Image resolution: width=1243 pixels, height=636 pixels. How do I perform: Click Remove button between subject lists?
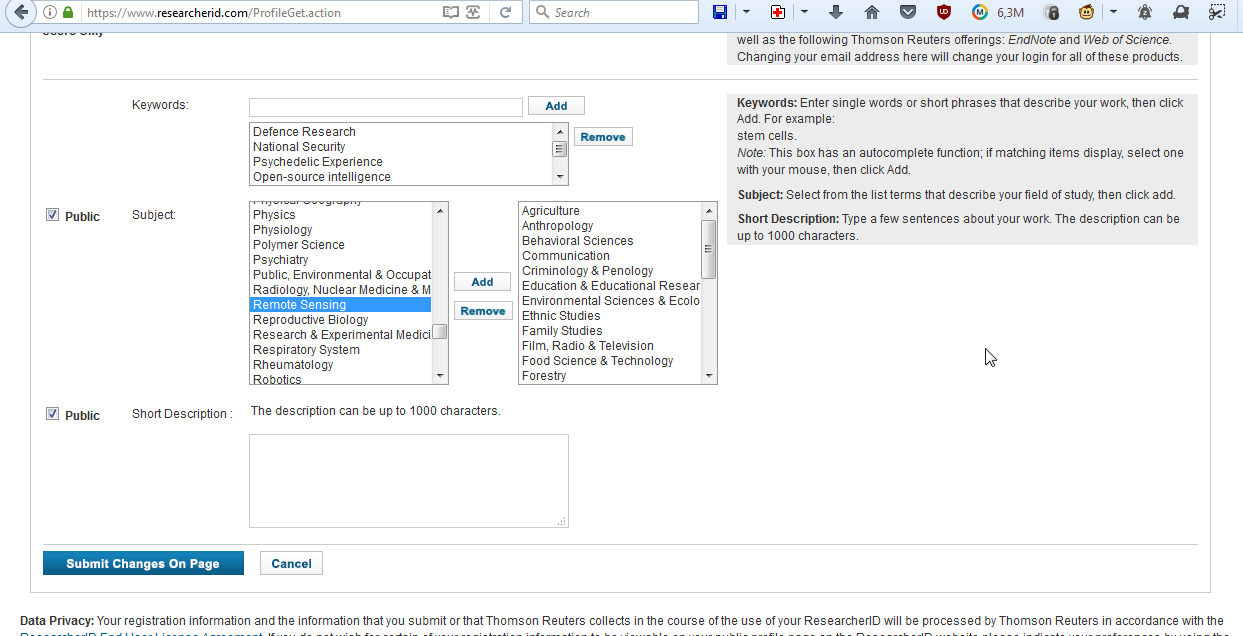click(x=483, y=311)
